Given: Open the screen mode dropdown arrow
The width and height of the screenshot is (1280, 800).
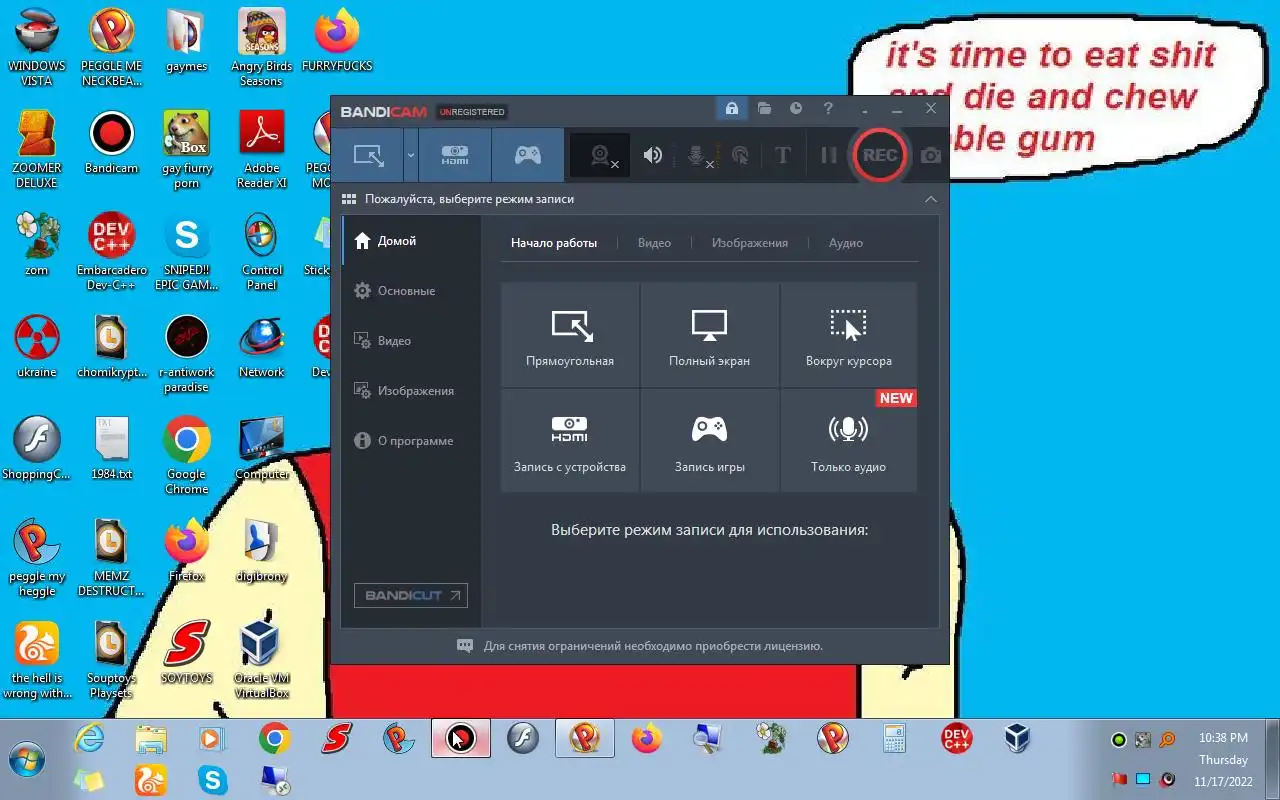Looking at the screenshot, I should 410,155.
